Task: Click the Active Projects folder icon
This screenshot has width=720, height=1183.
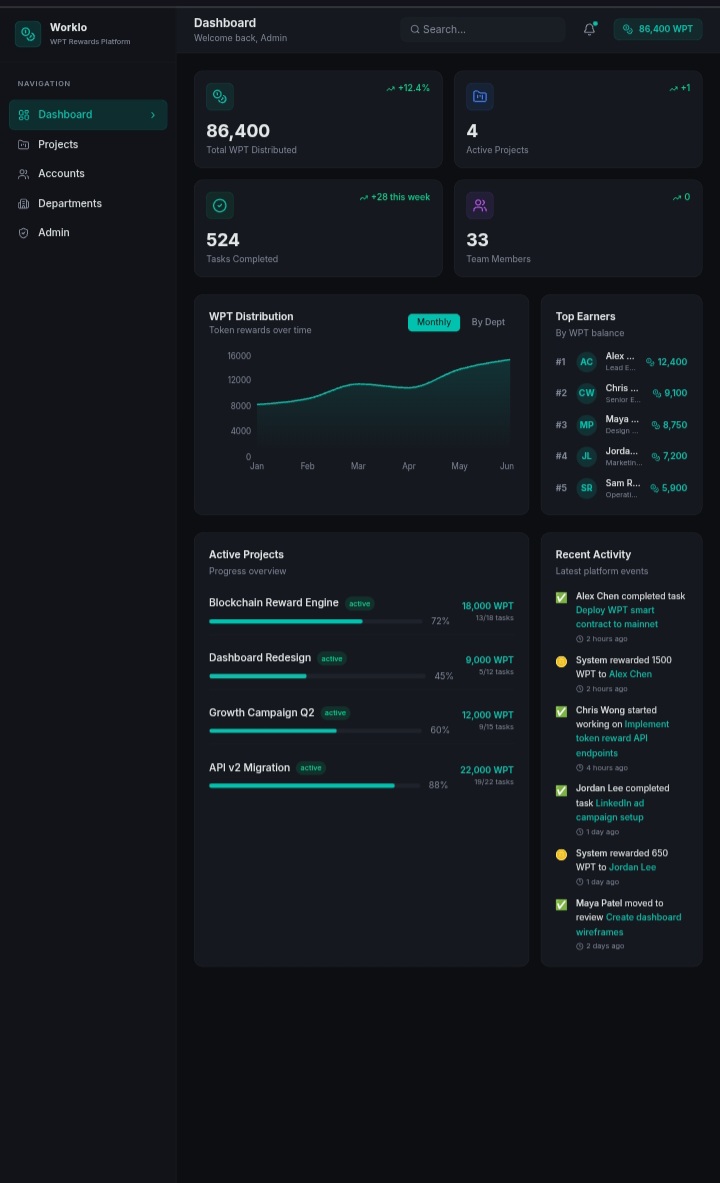Action: pyautogui.click(x=479, y=97)
